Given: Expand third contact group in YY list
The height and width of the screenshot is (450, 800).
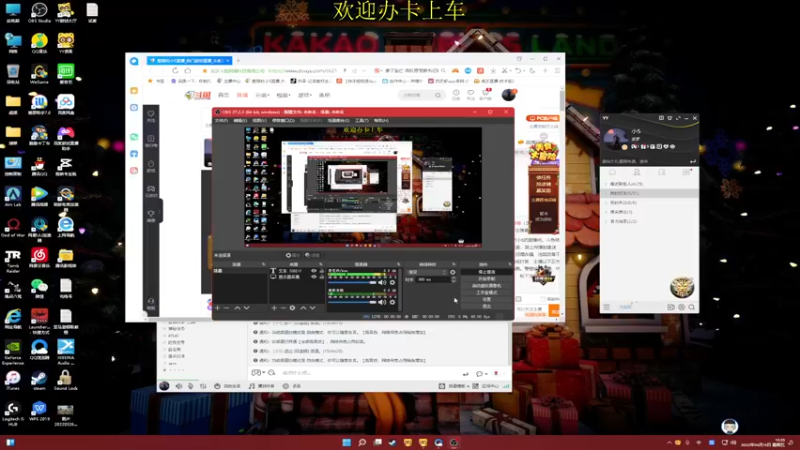Looking at the screenshot, I should coord(607,203).
